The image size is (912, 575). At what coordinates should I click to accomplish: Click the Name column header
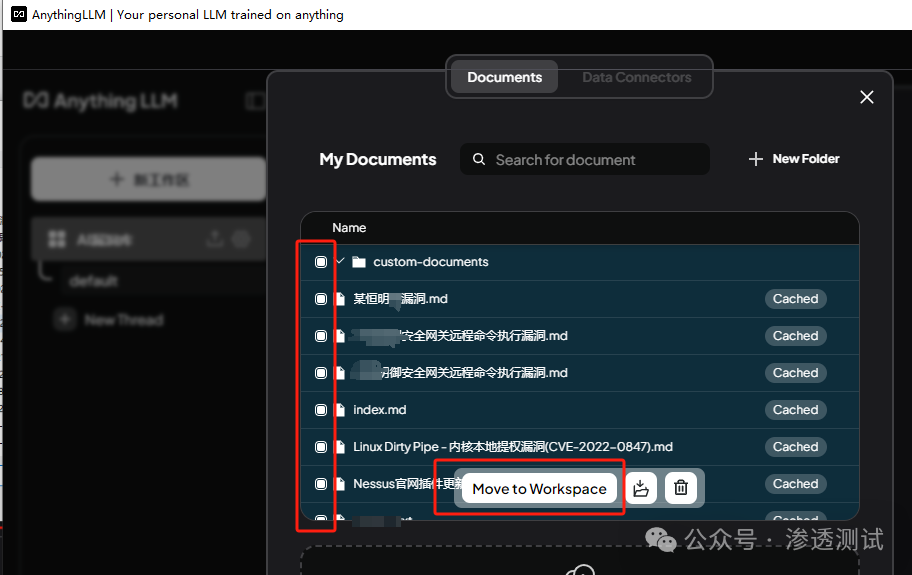[349, 228]
